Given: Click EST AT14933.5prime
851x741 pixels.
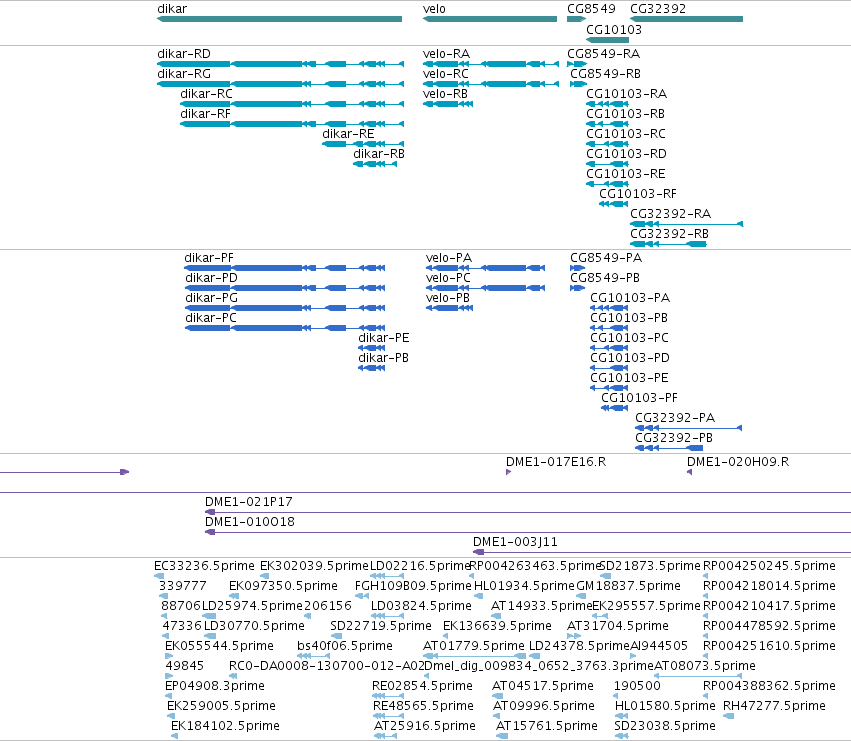Looking at the screenshot, I should (x=496, y=617).
